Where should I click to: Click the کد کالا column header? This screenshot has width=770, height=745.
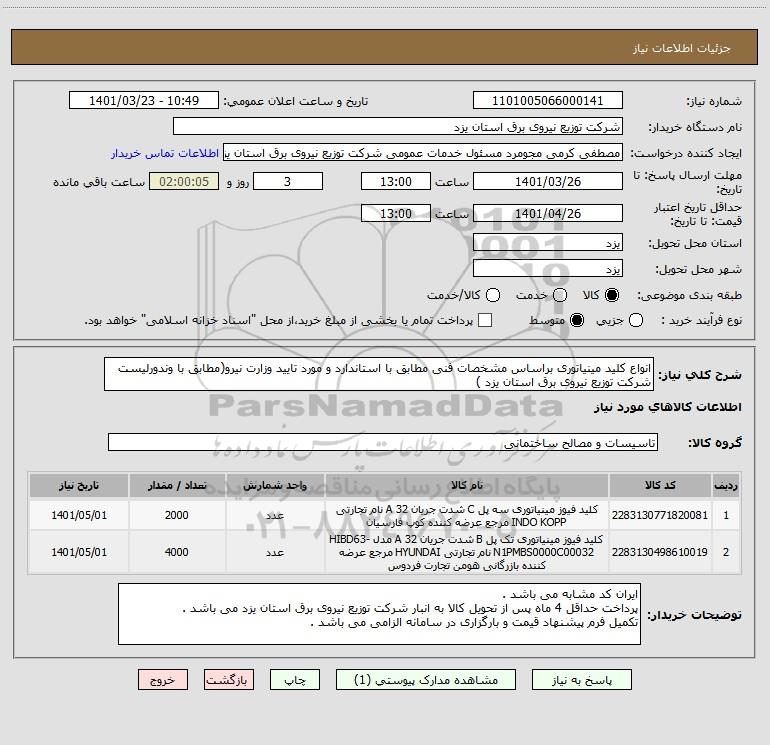(660, 486)
